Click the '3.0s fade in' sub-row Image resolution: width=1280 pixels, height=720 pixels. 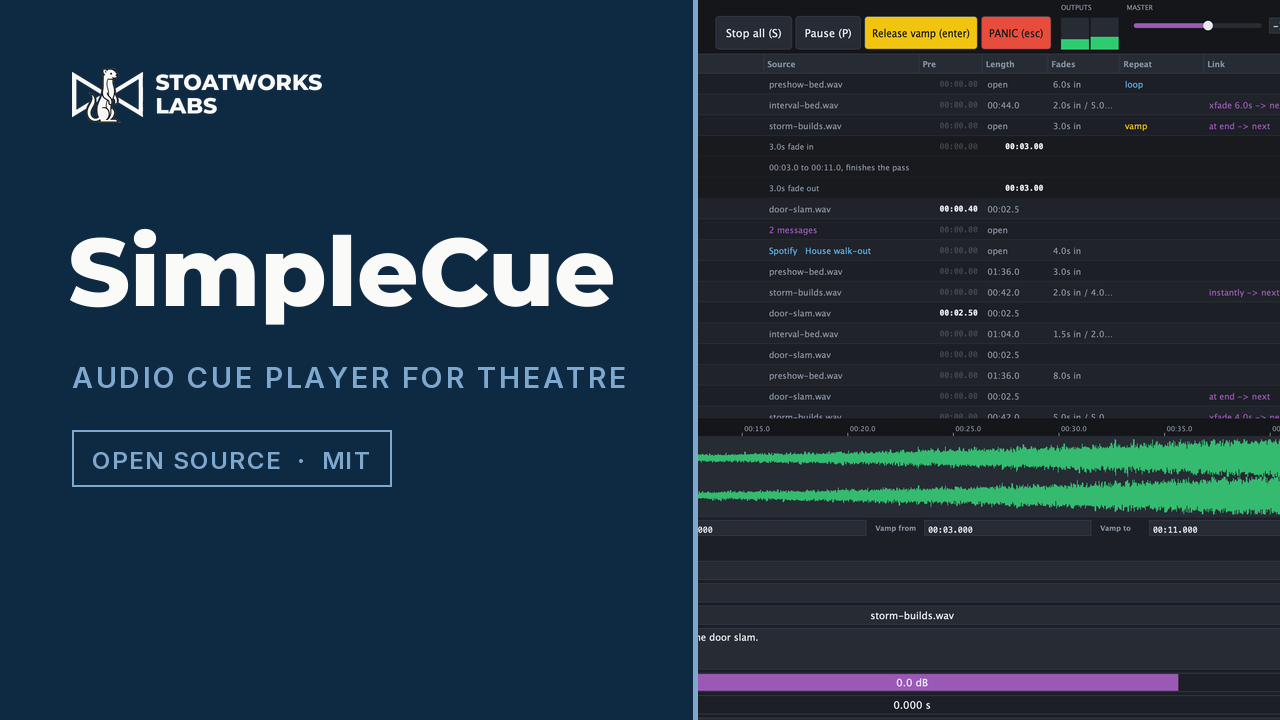coord(989,147)
